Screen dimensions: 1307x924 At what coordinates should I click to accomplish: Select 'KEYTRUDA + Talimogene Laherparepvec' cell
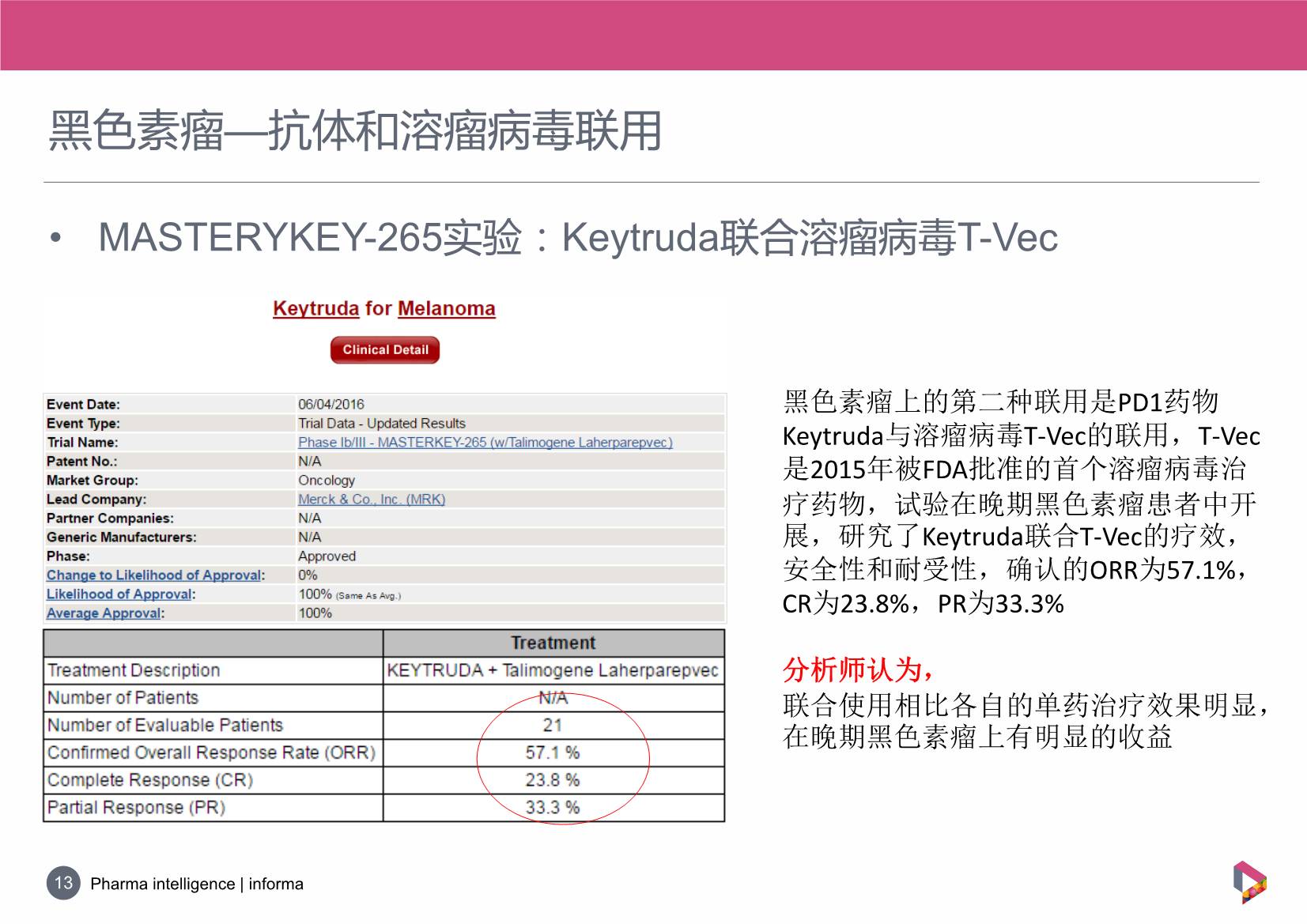click(x=553, y=670)
